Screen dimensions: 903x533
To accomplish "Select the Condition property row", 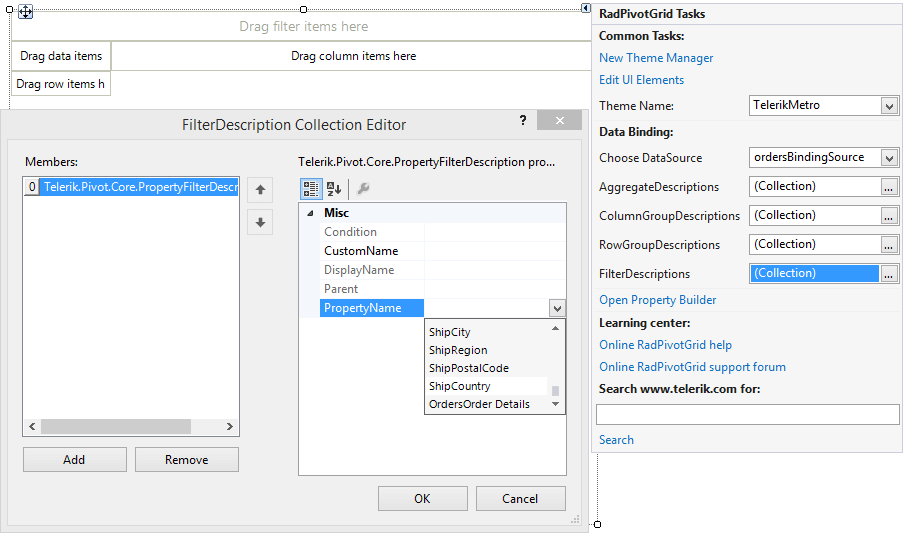I will click(x=443, y=232).
